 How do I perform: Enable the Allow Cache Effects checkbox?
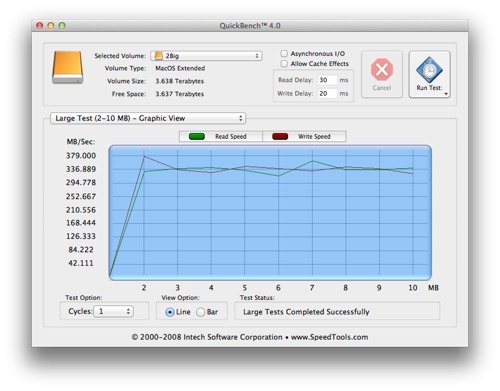284,63
